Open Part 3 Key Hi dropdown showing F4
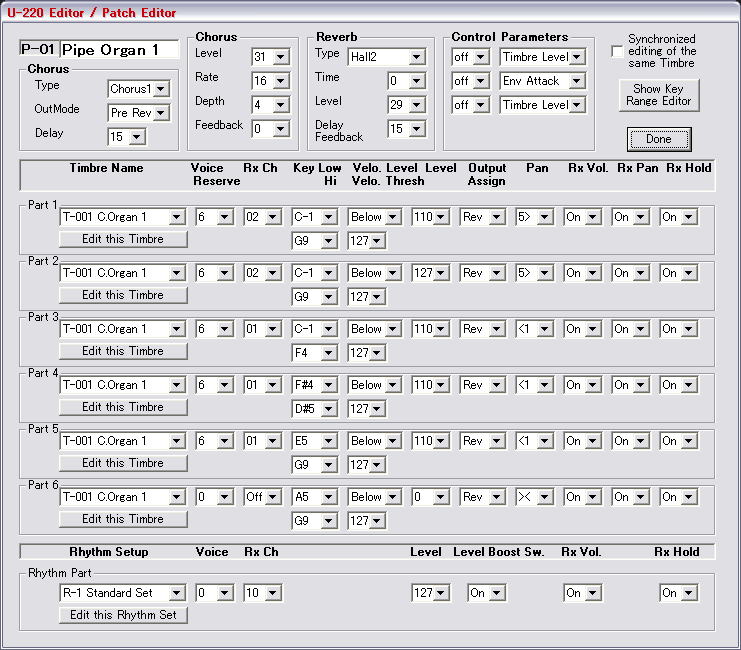Viewport: 741px width, 650px height. tap(314, 353)
